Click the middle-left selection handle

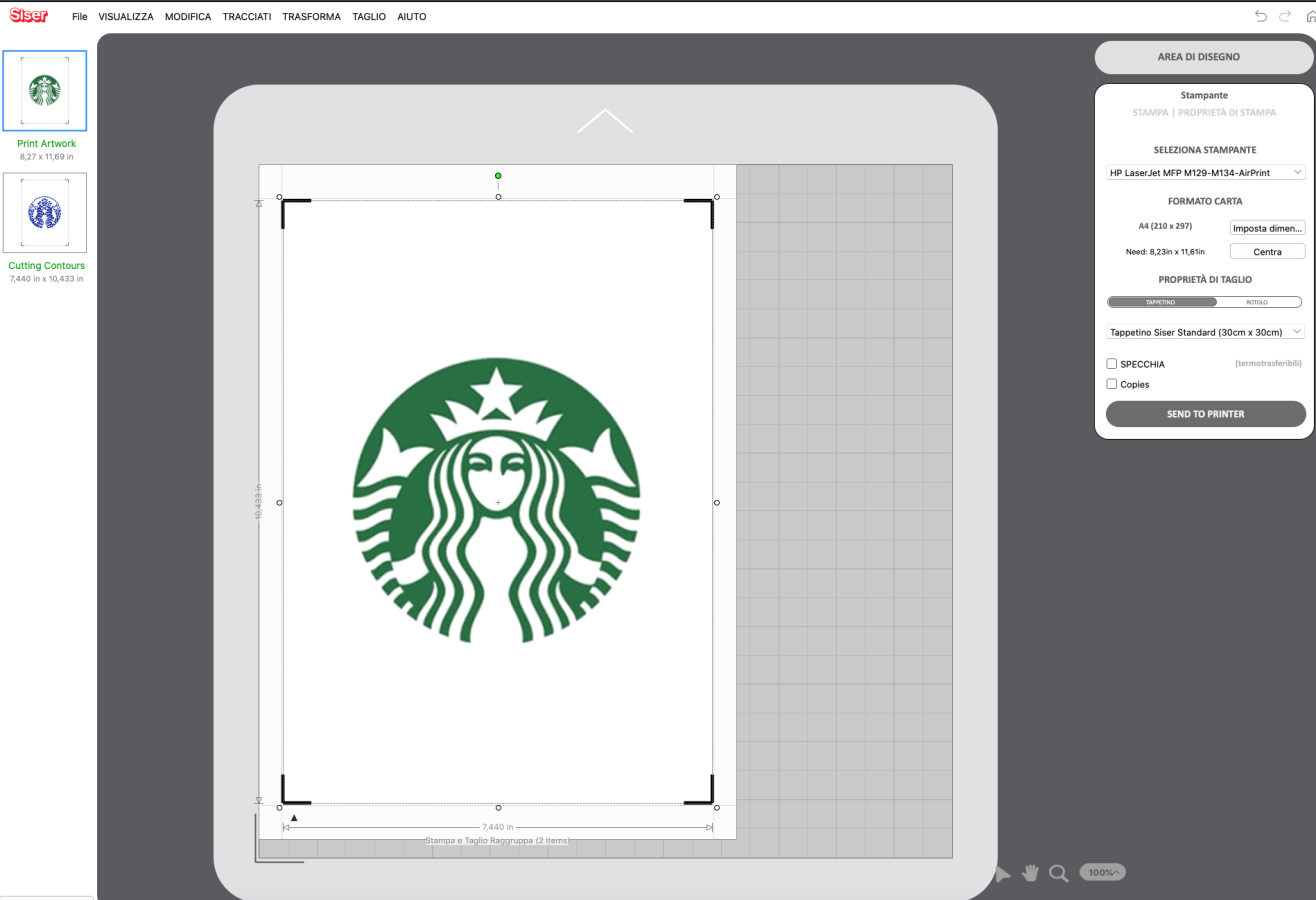tap(279, 503)
